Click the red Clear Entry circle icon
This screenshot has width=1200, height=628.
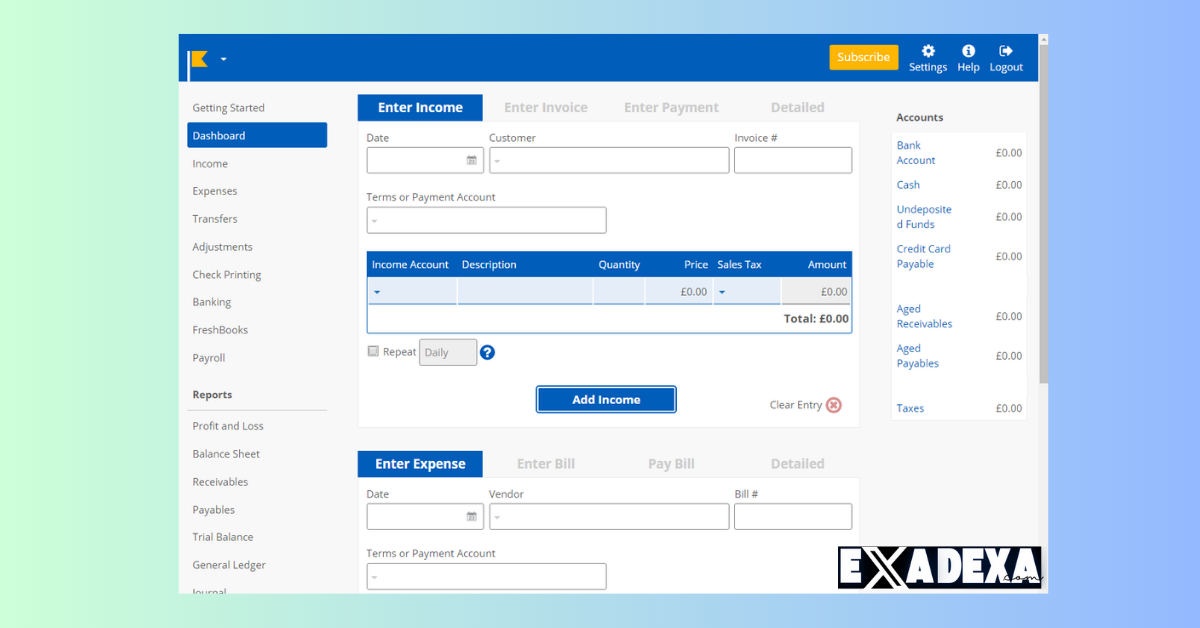point(834,405)
